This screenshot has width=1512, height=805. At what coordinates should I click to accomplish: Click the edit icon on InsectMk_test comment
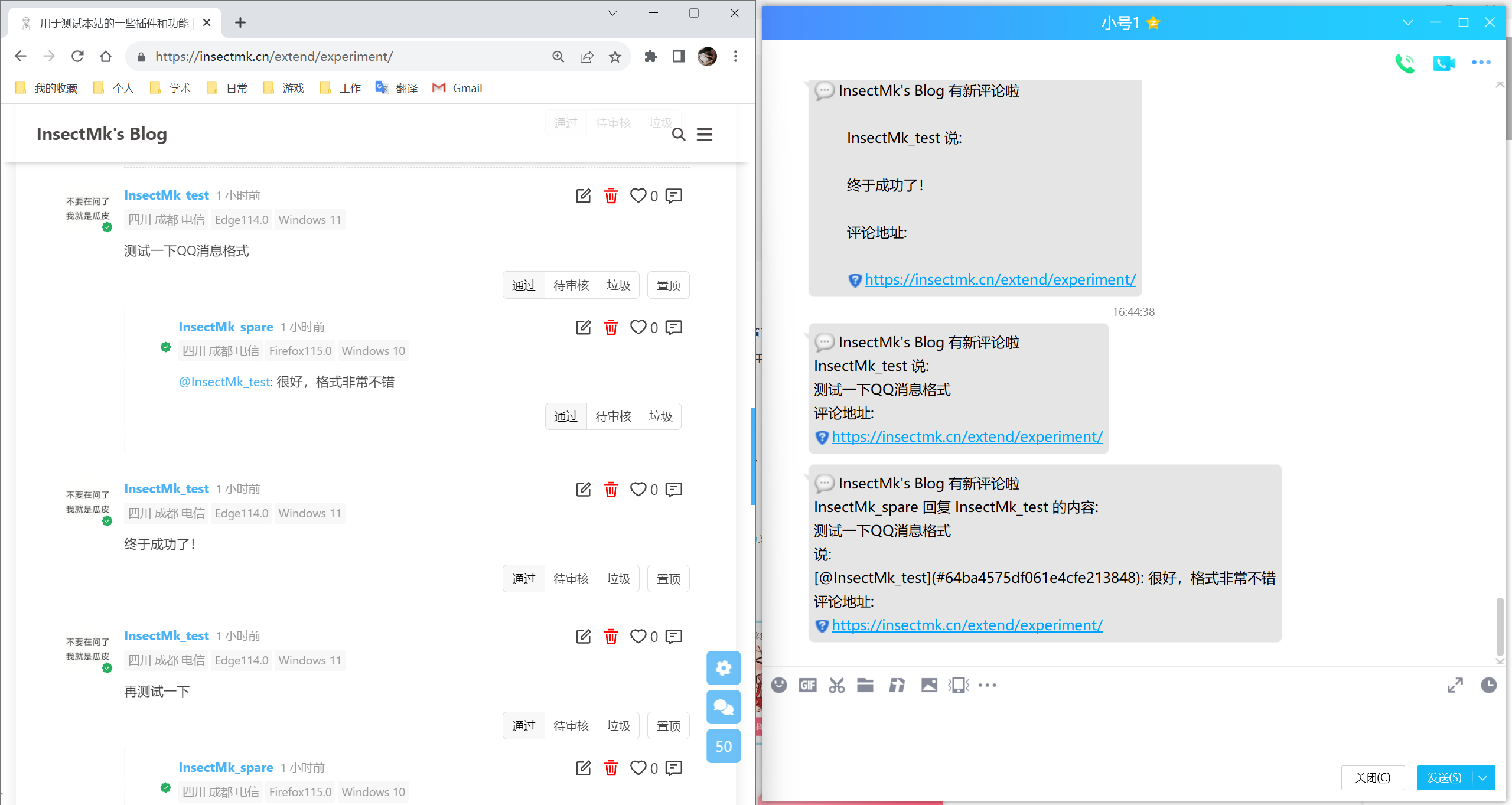[x=583, y=195]
